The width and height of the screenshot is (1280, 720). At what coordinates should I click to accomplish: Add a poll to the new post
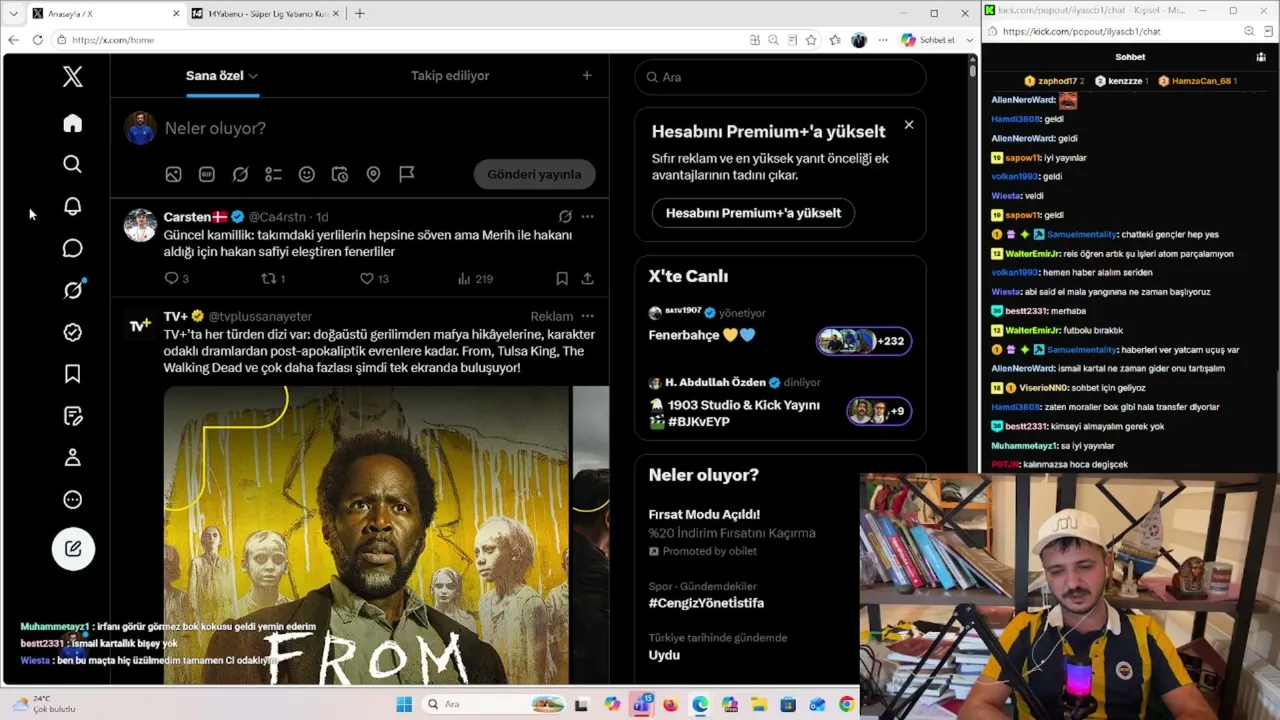pyautogui.click(x=273, y=174)
